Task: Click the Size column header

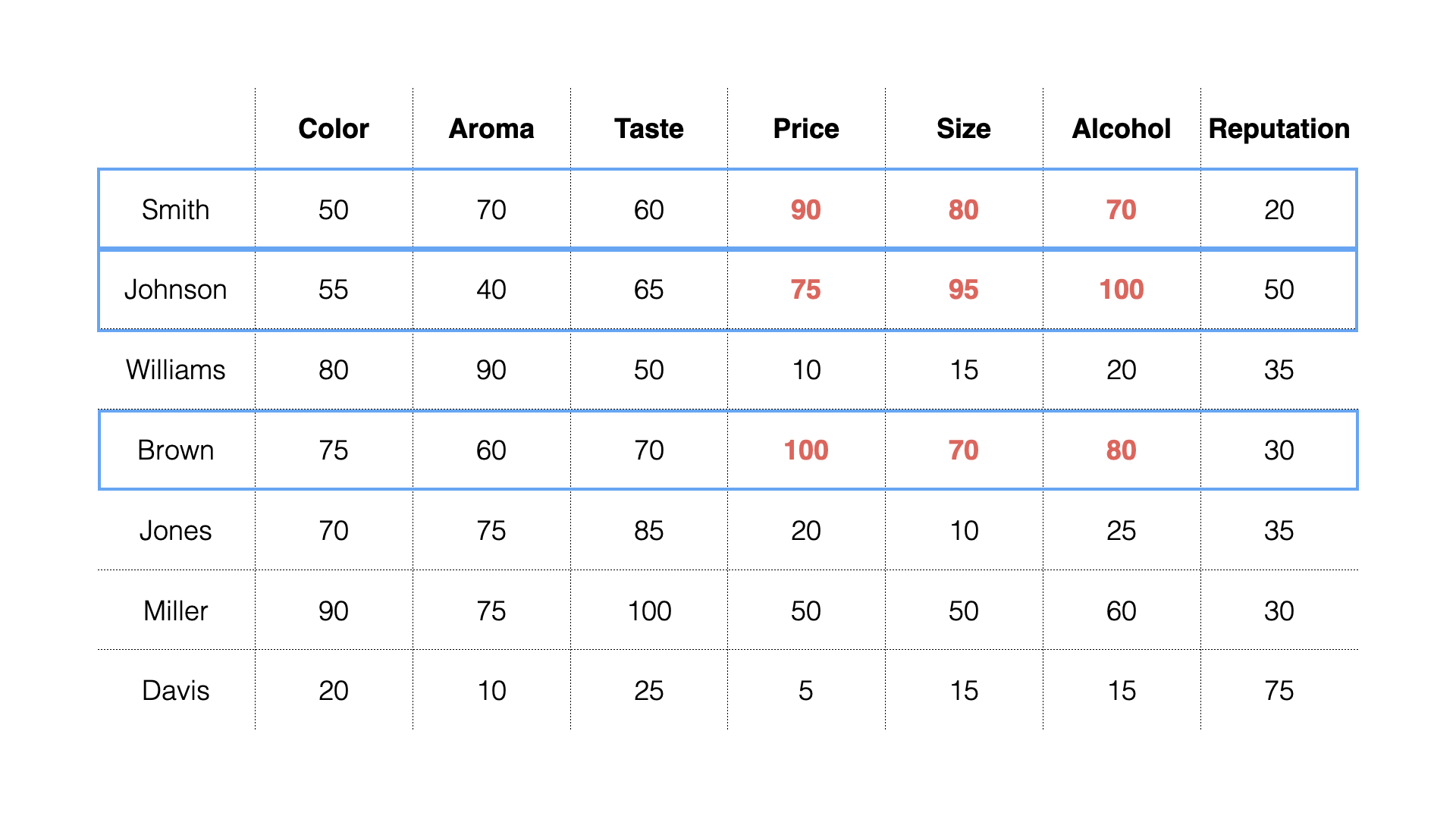Action: pyautogui.click(x=964, y=129)
